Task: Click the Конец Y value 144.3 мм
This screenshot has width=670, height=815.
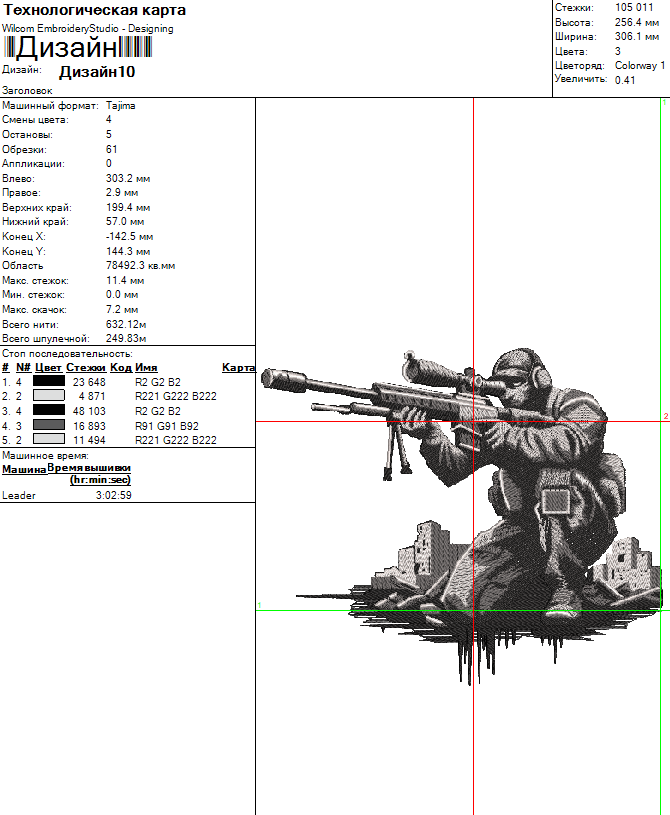Action: [128, 251]
